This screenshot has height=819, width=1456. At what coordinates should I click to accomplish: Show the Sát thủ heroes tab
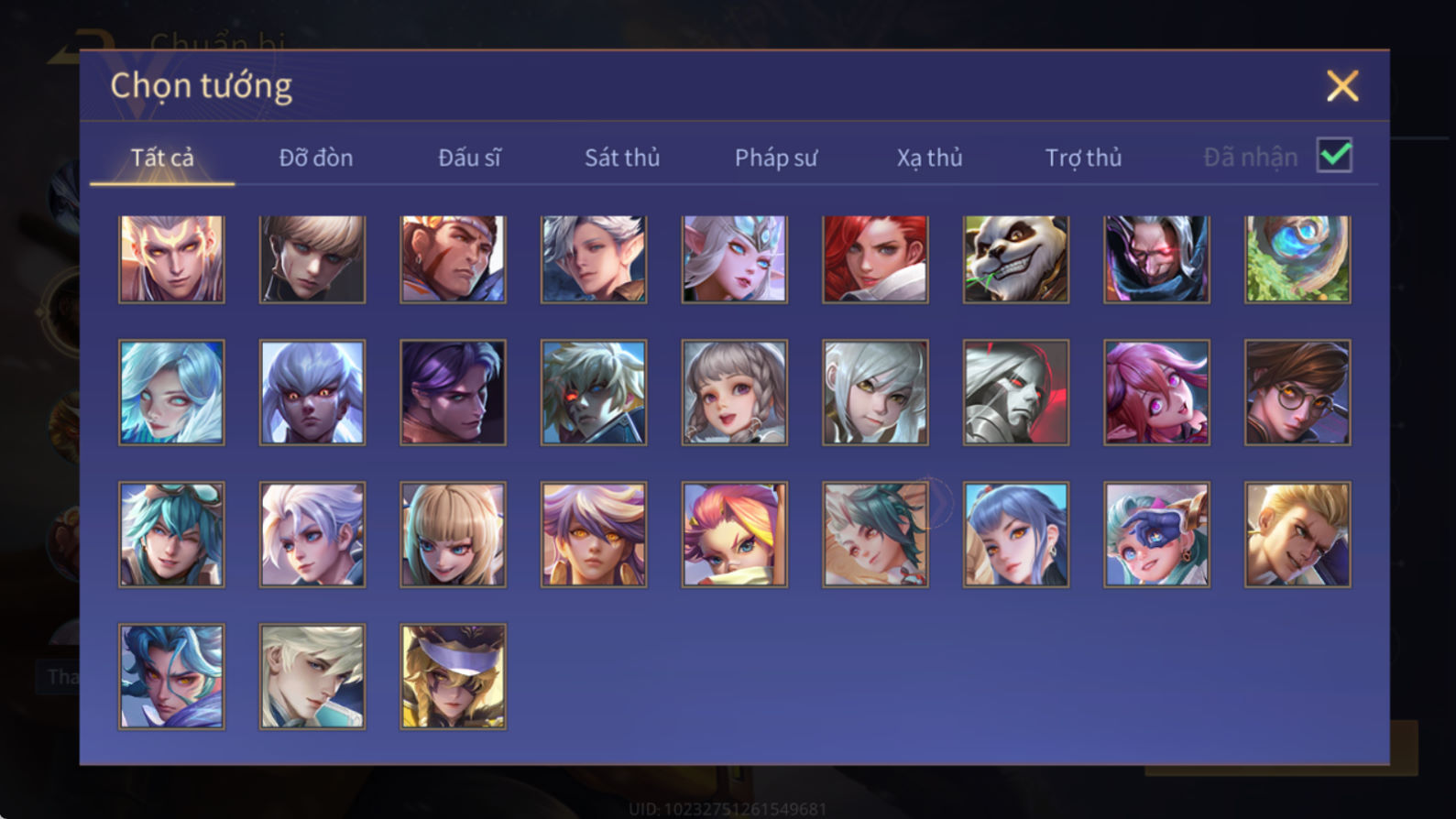click(x=622, y=158)
